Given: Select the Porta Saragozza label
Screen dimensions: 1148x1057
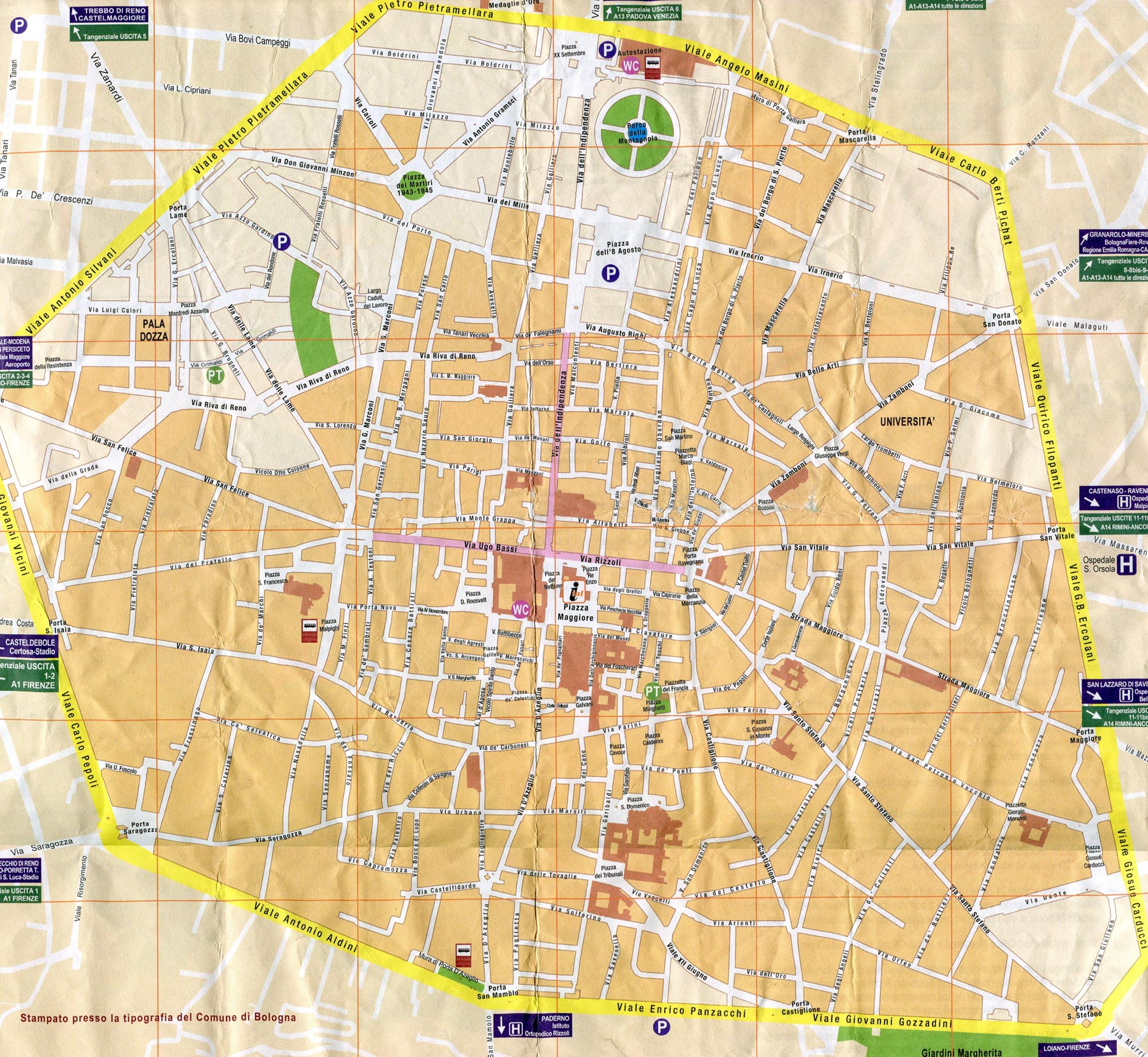Looking at the screenshot, I should click(x=140, y=827).
